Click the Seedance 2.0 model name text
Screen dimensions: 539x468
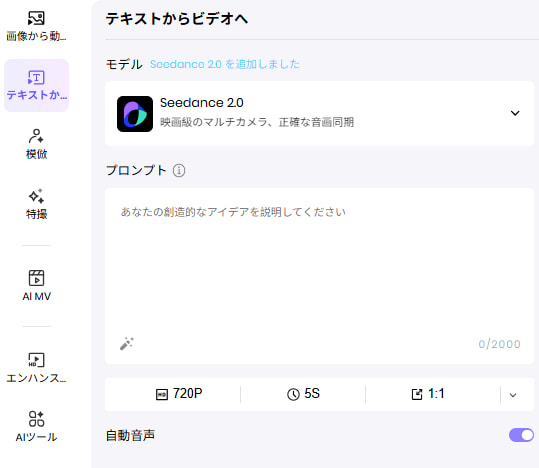pos(202,102)
